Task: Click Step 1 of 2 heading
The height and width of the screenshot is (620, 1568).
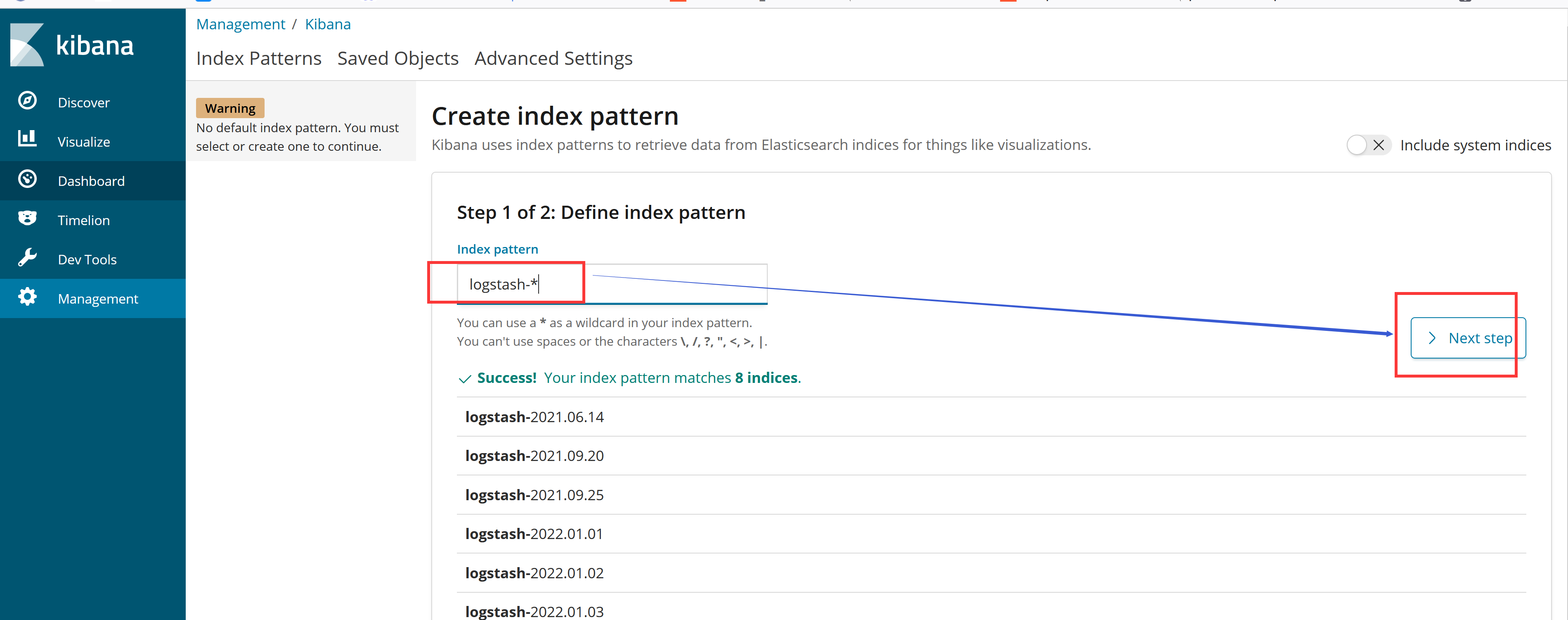Action: [601, 213]
